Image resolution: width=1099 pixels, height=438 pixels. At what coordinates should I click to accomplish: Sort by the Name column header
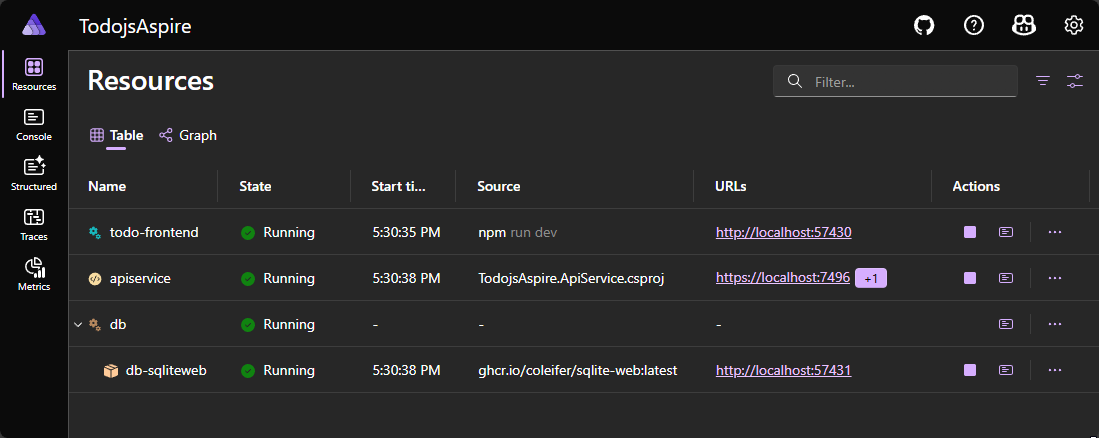tap(107, 186)
